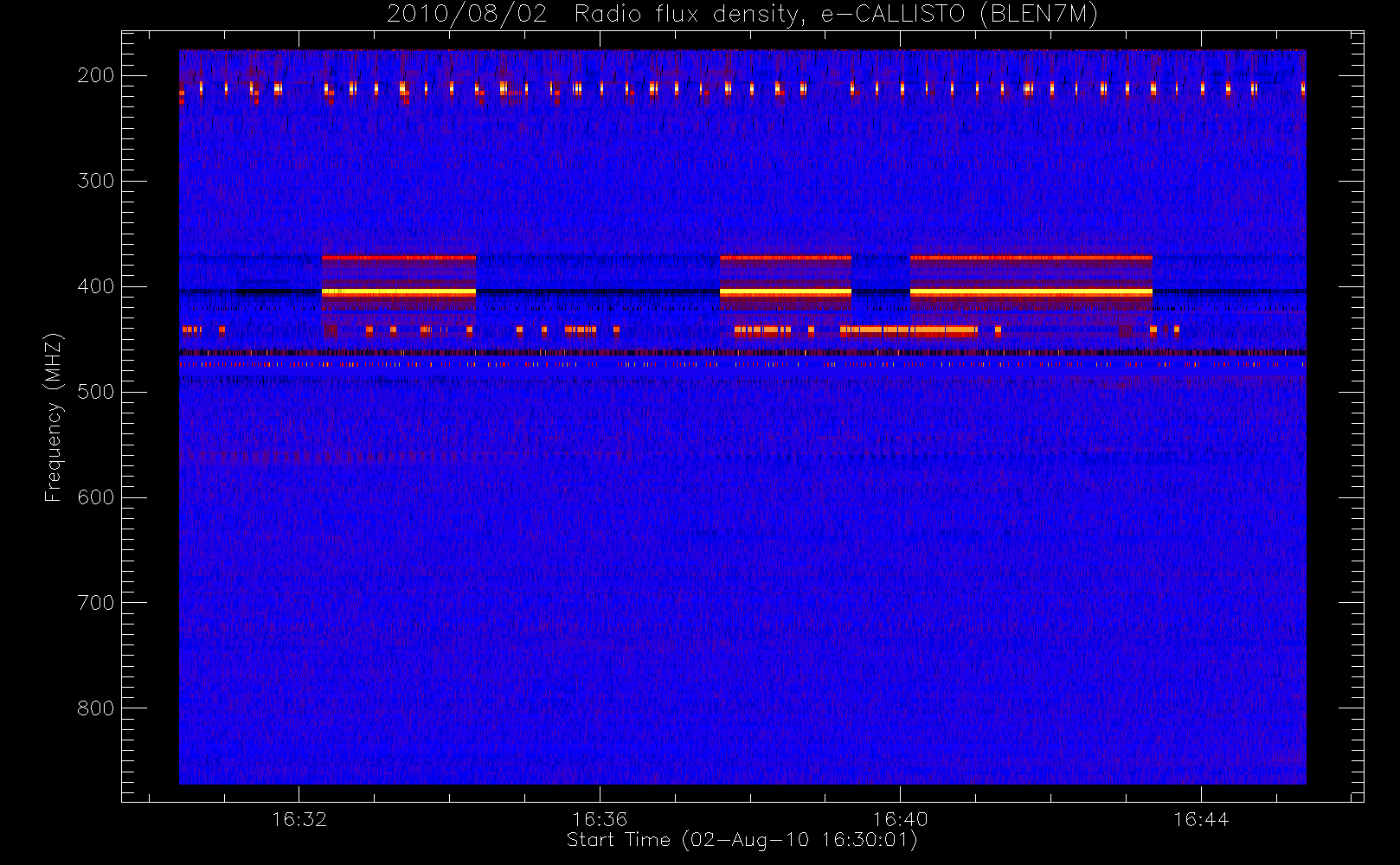Click the 16:40 time tick label

[900, 819]
